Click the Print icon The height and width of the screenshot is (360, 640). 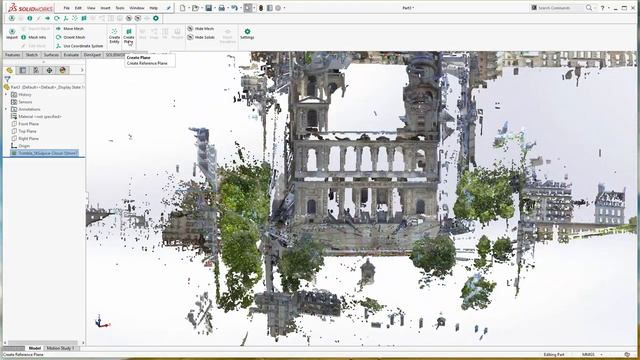tap(222, 8)
